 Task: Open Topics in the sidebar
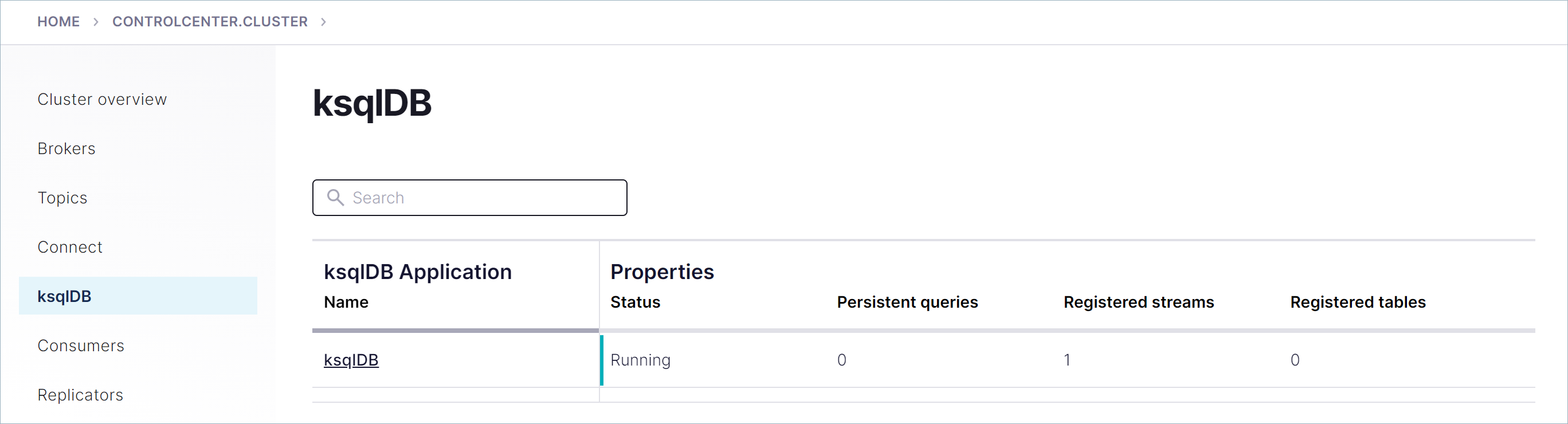click(62, 198)
